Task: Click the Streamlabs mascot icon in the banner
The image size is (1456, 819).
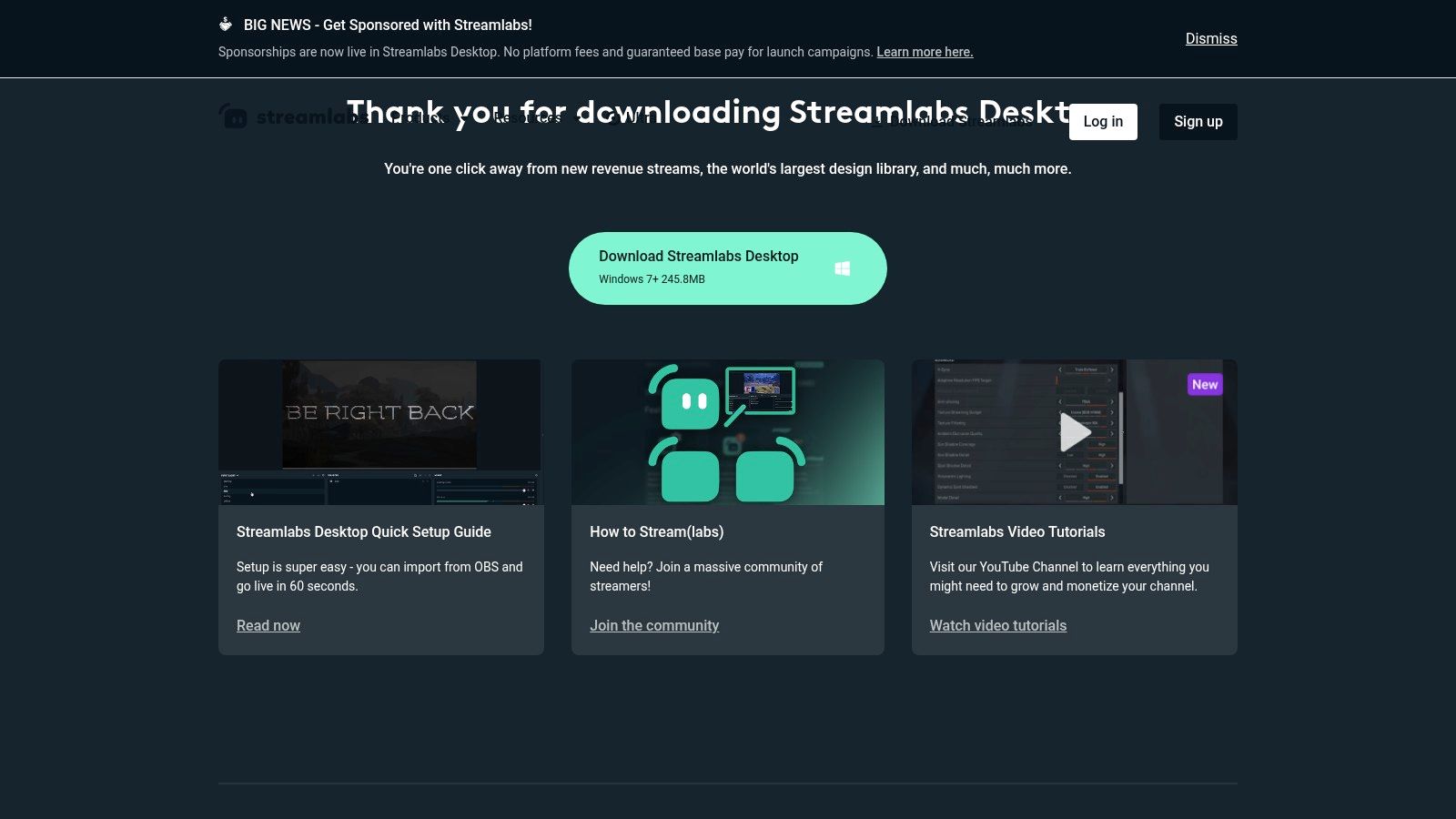Action: (x=224, y=25)
